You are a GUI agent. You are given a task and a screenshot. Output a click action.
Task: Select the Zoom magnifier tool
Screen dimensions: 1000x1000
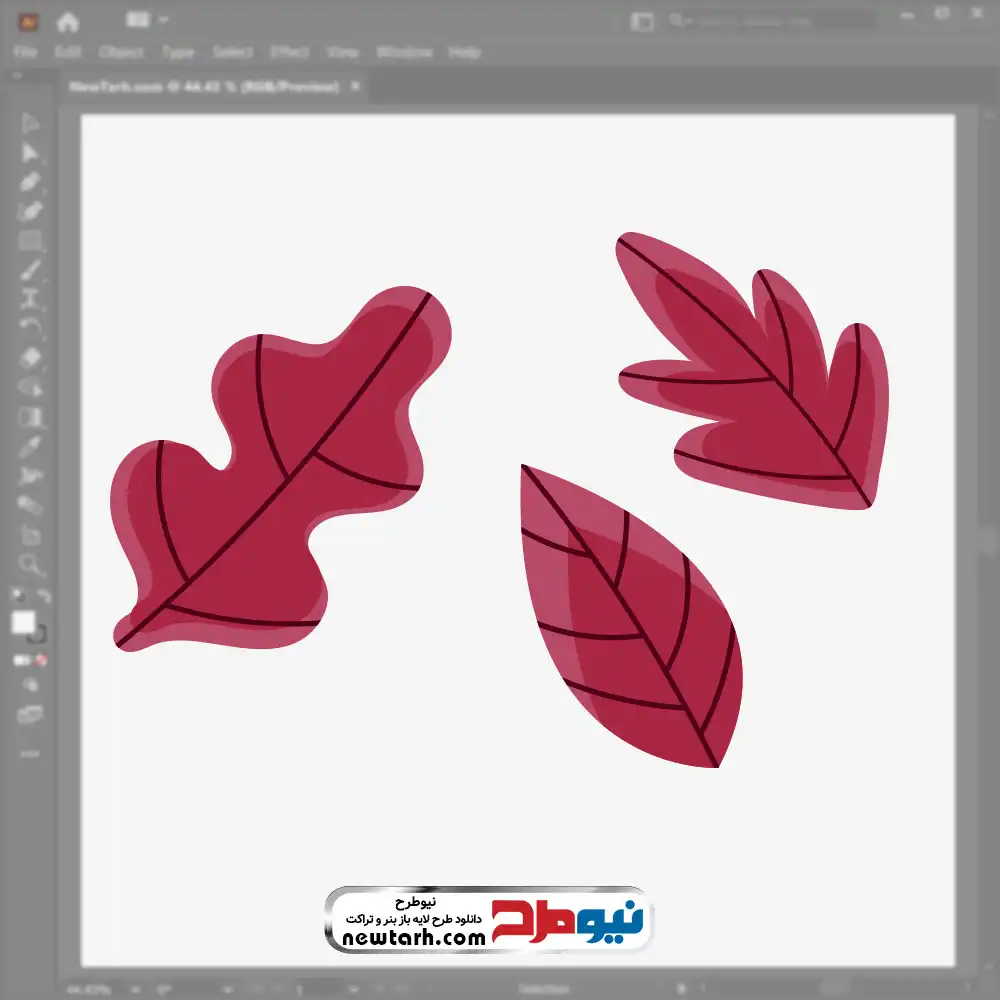(x=31, y=565)
